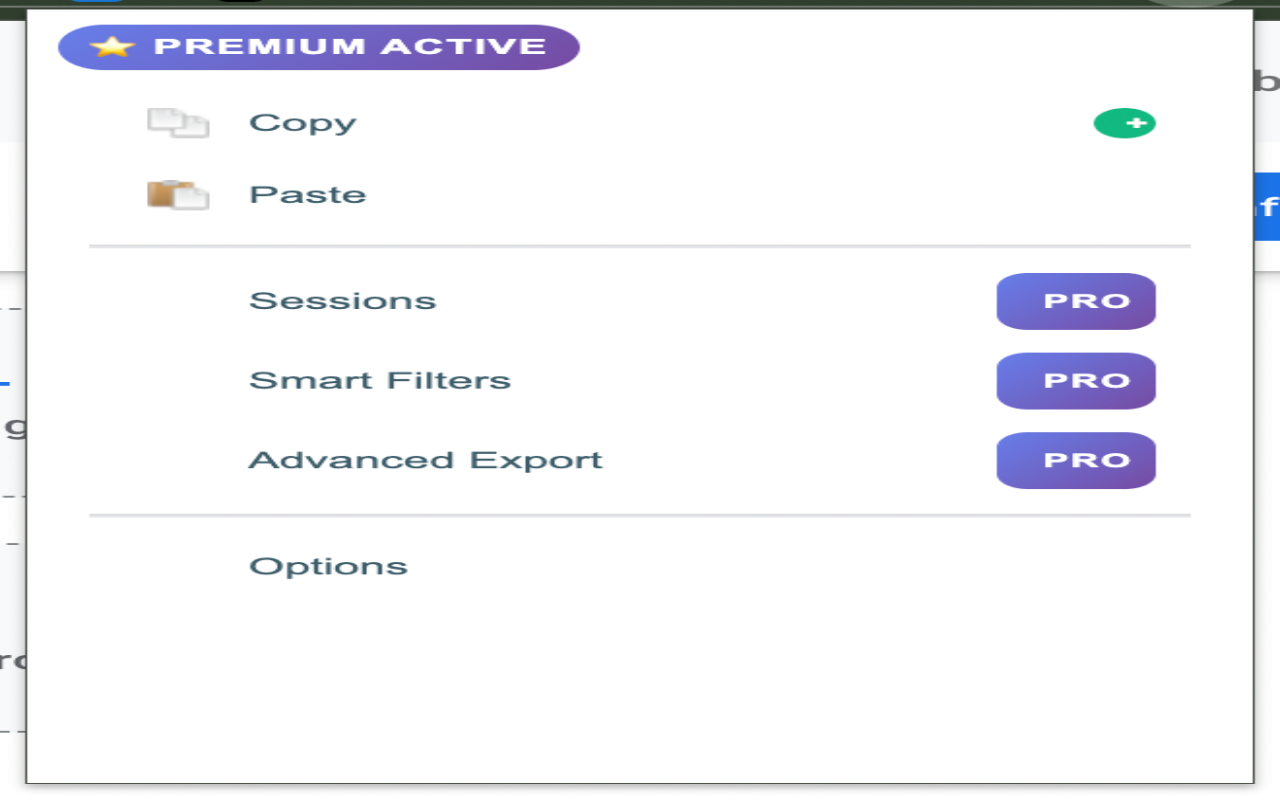
Task: Click the divider line above Options
Action: point(640,516)
